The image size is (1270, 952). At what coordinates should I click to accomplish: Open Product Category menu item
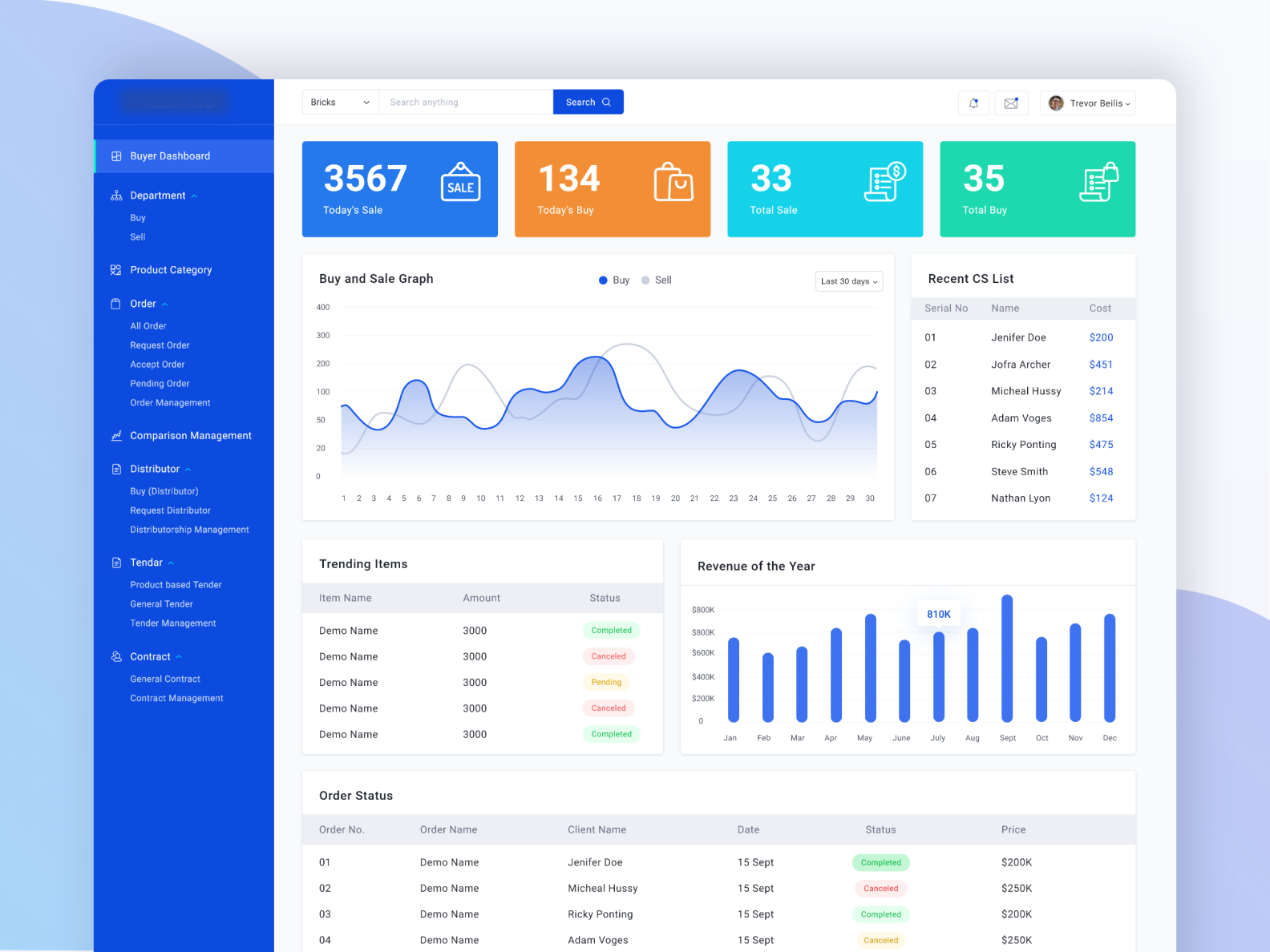pos(171,270)
